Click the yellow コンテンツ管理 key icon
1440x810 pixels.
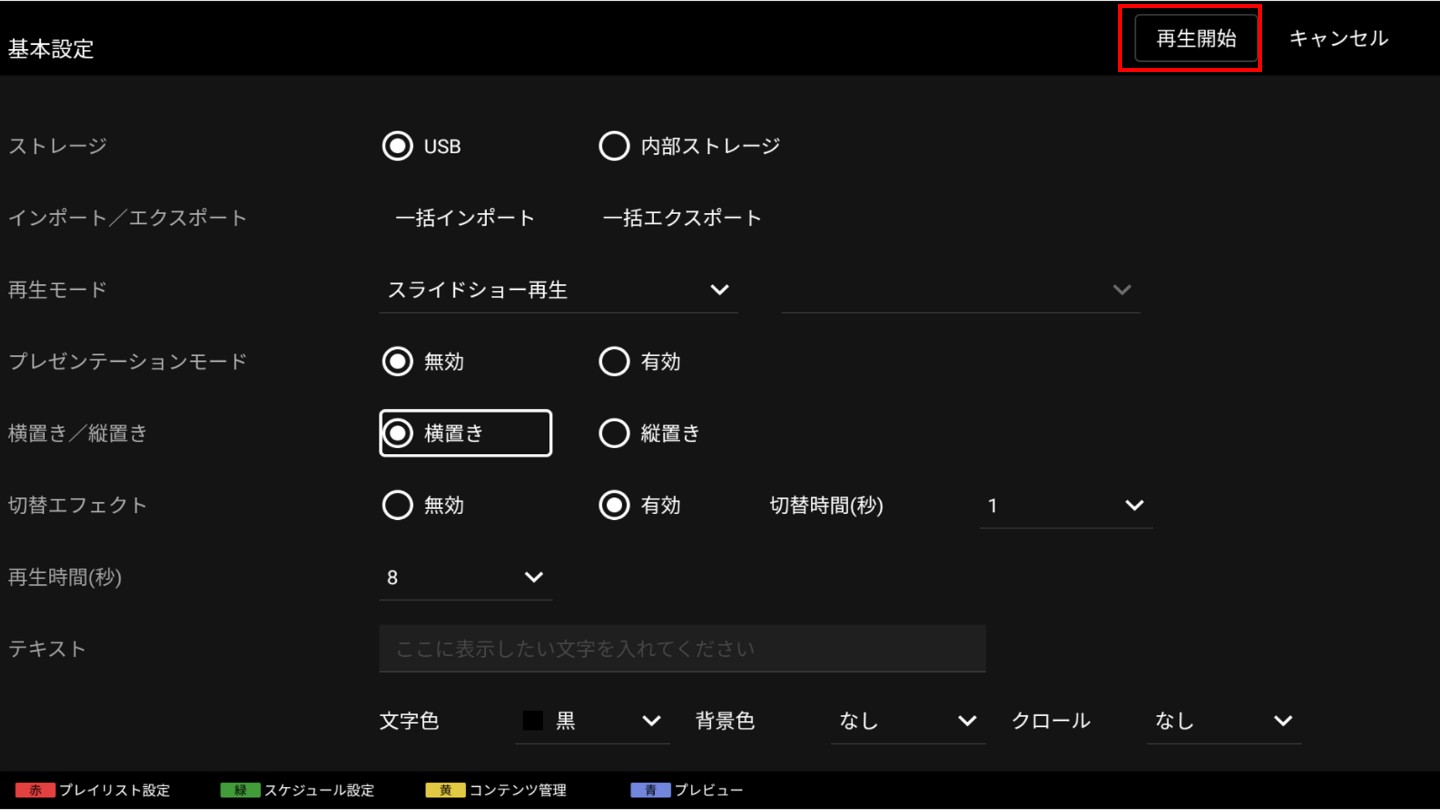click(x=445, y=790)
